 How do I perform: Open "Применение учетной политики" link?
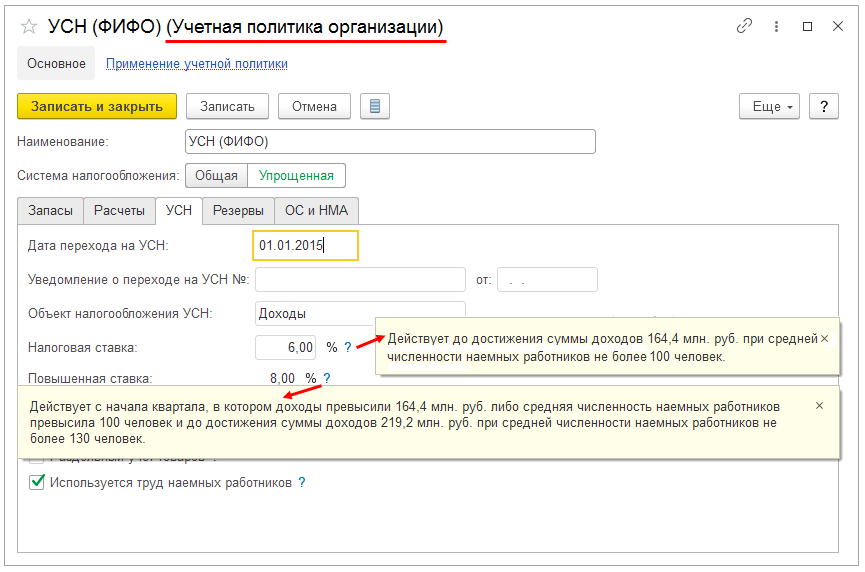point(197,63)
